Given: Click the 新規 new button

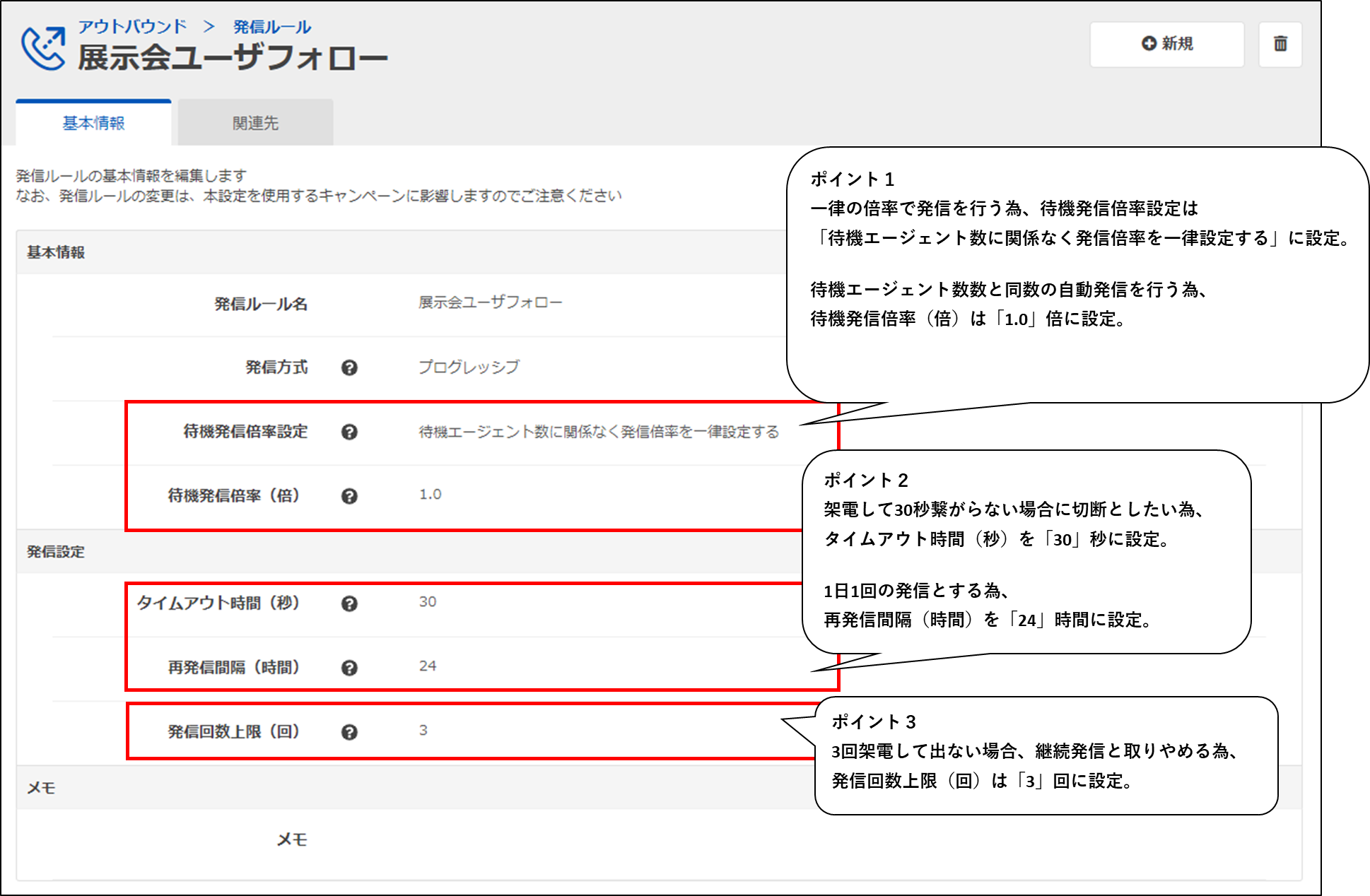Looking at the screenshot, I should 1166,44.
